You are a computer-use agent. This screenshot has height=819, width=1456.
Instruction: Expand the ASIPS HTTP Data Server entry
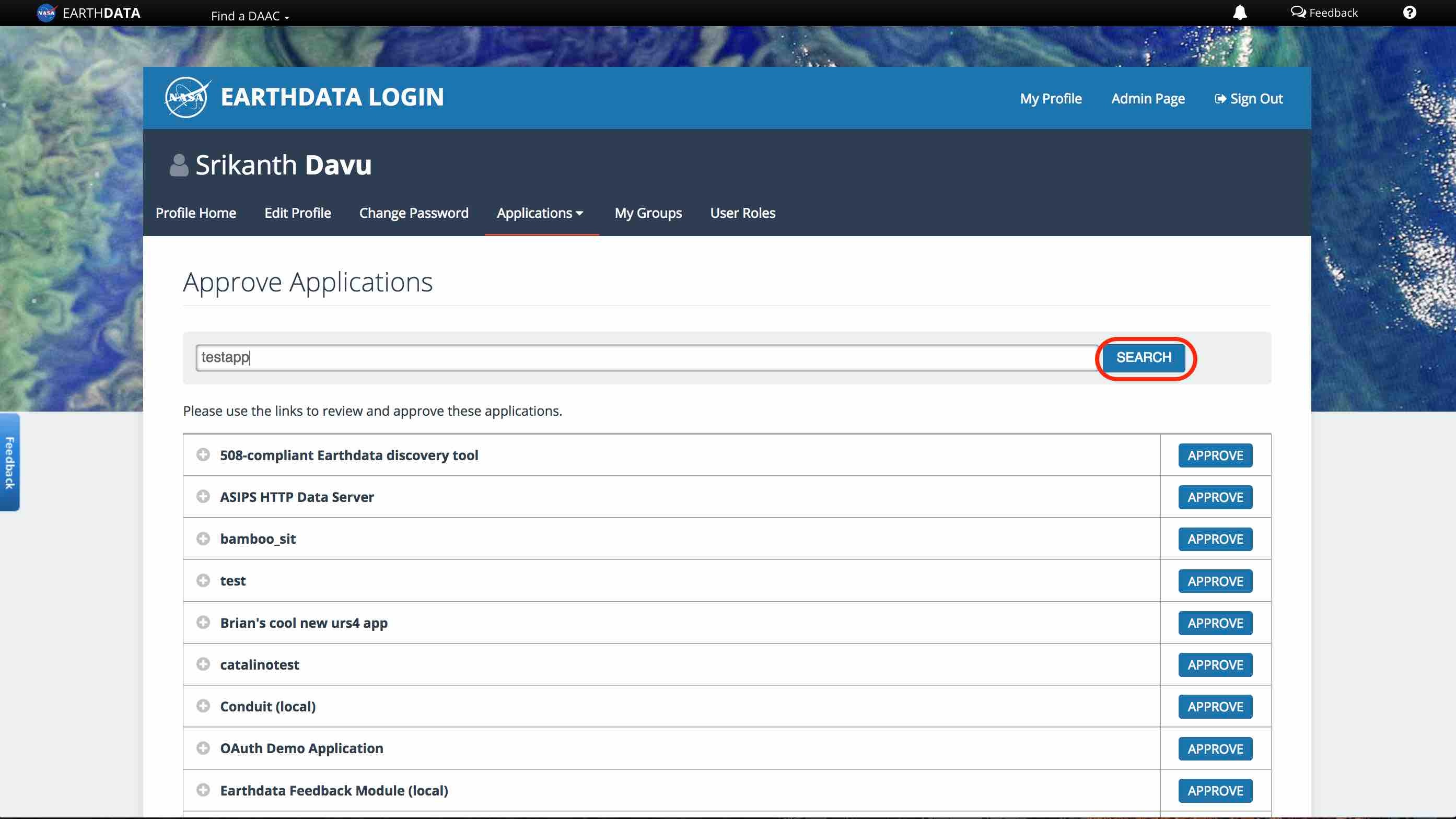pos(203,496)
